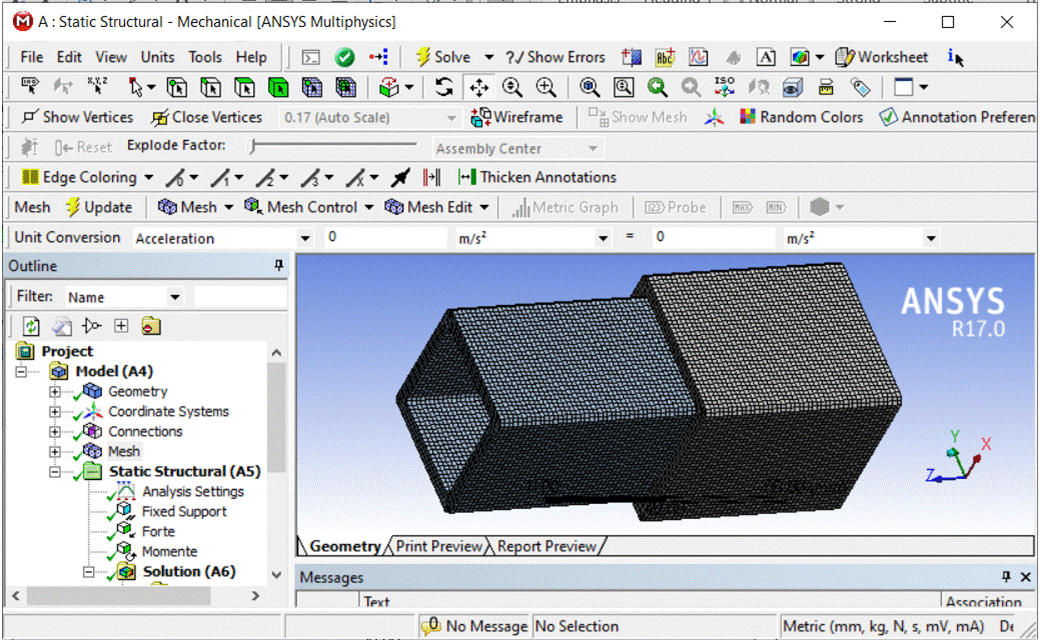Collapse the Solution (A6) node
This screenshot has width=1040, height=640.
(x=88, y=572)
